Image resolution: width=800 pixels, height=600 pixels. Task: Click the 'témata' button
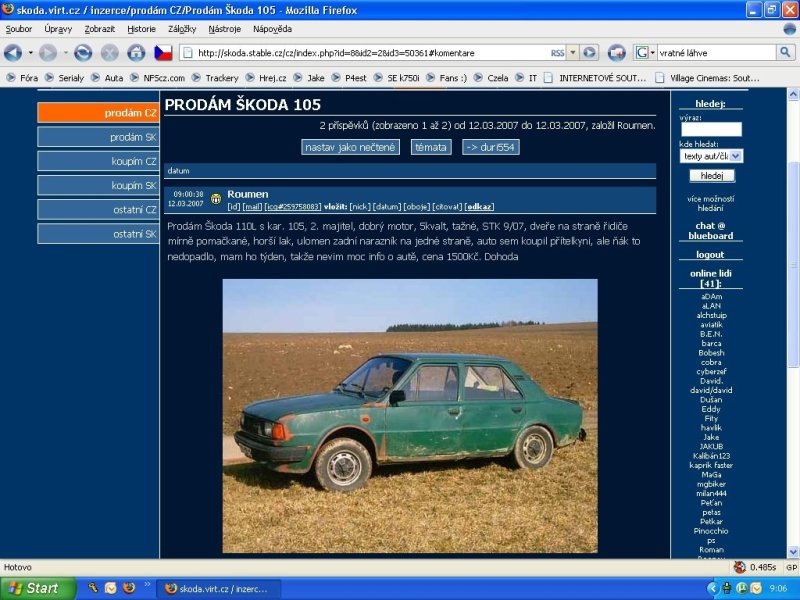pos(431,147)
